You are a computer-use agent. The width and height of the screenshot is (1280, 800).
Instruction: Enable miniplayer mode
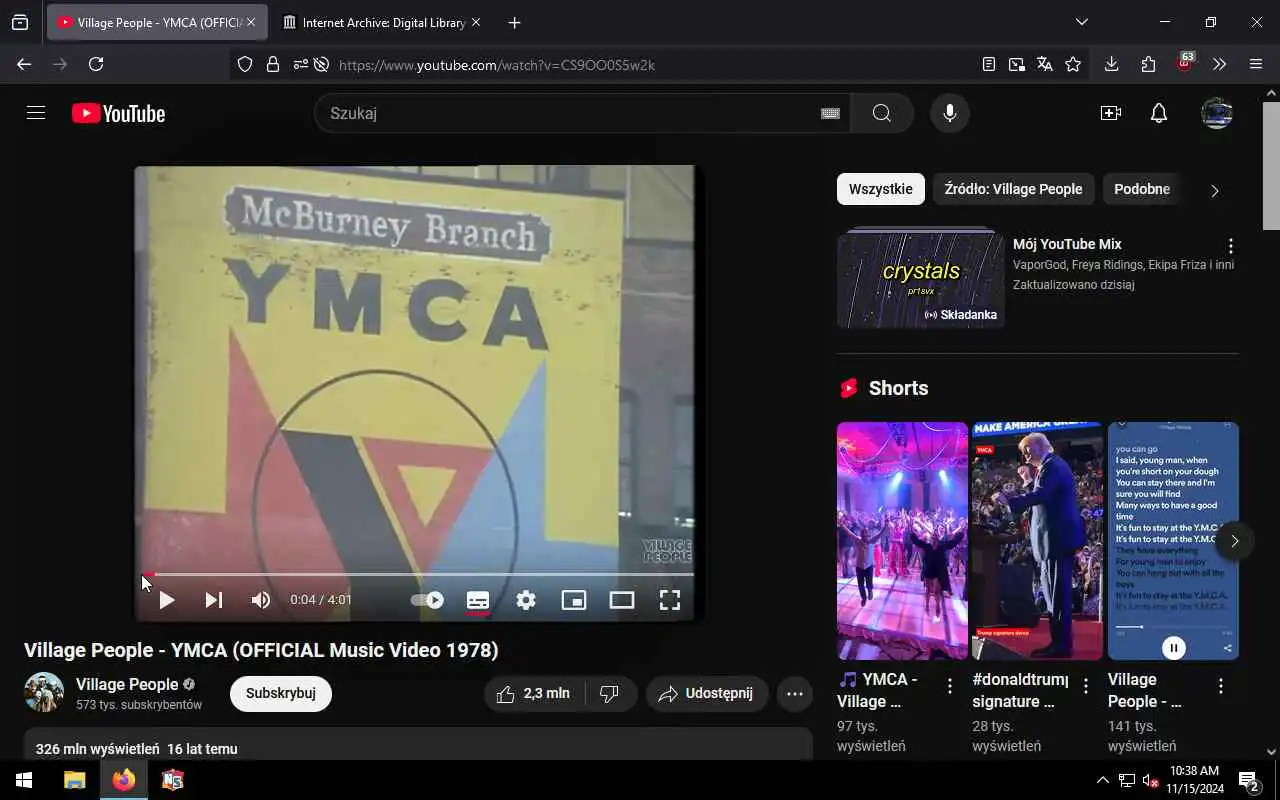574,600
